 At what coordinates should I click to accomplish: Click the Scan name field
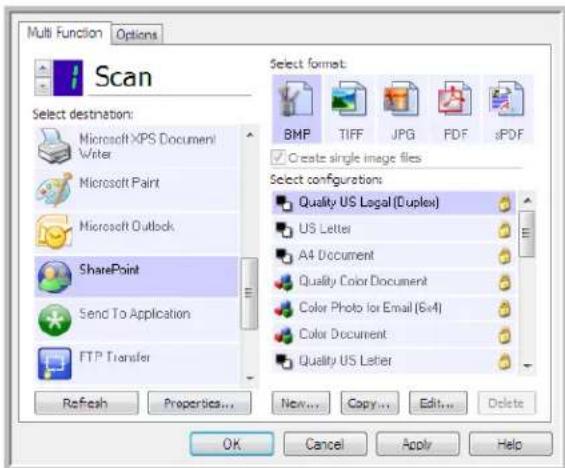pos(170,78)
